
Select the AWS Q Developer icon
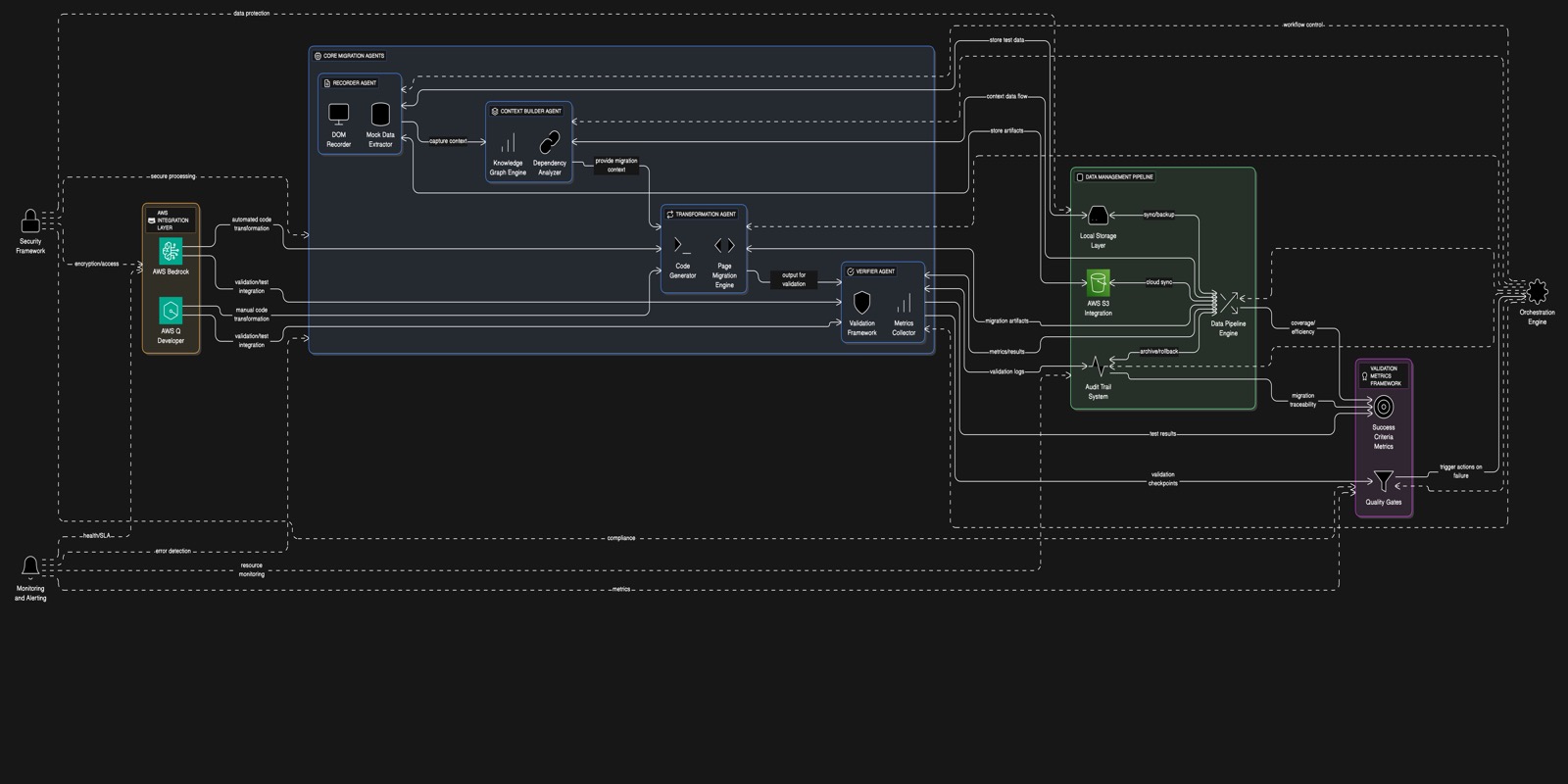[x=171, y=311]
